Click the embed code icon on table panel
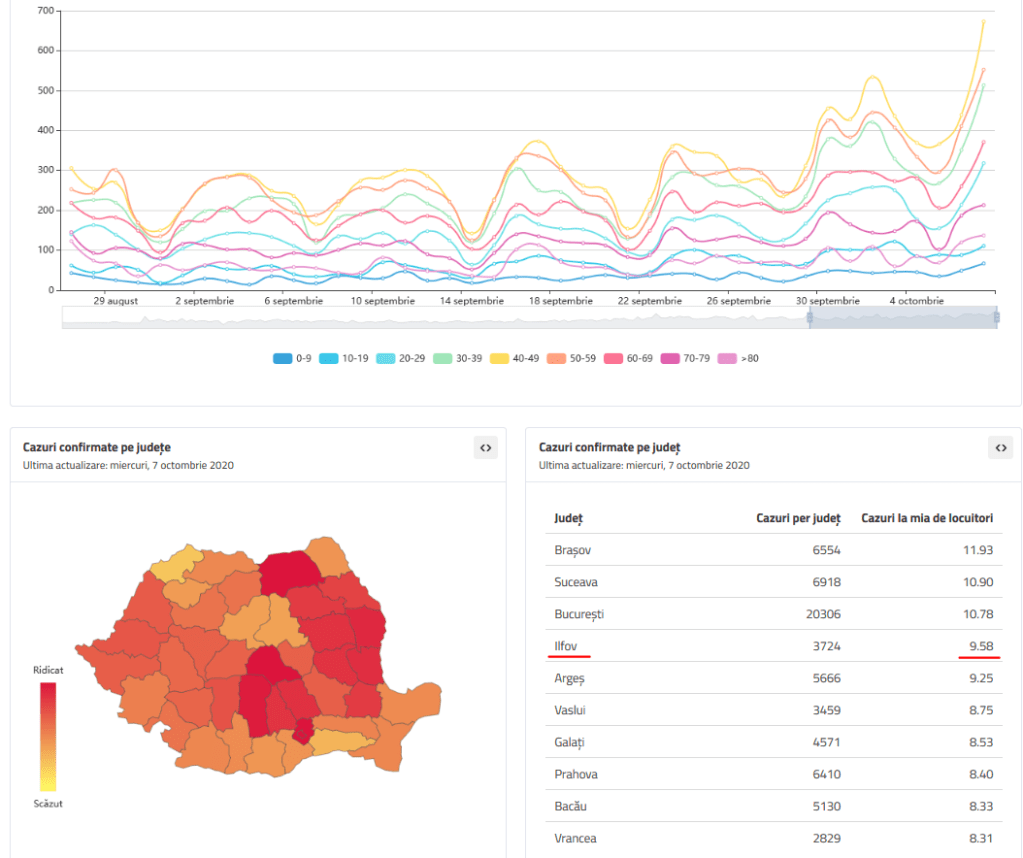Screen dimensions: 1023x858 [x=1000, y=448]
